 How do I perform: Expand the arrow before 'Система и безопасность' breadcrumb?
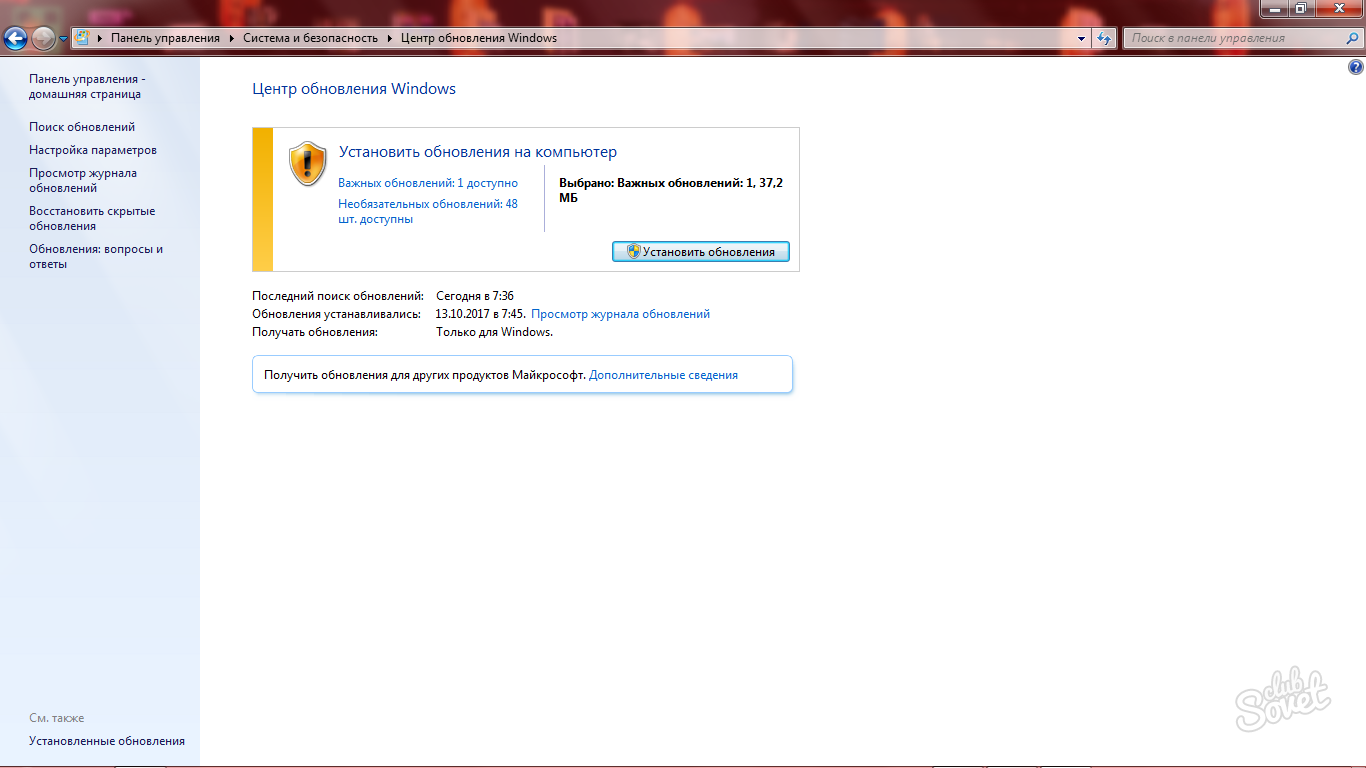pyautogui.click(x=231, y=38)
